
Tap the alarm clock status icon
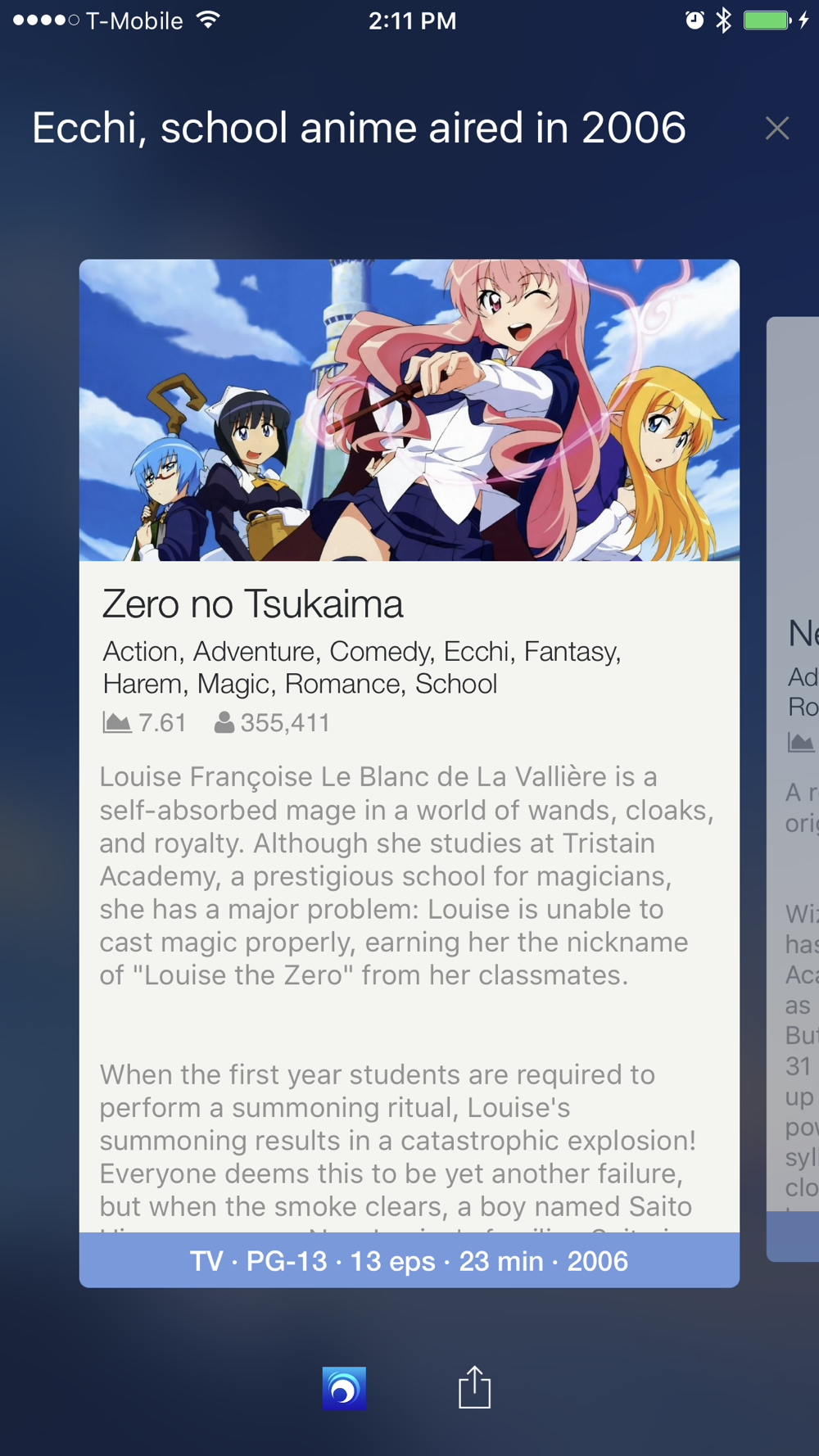point(695,20)
